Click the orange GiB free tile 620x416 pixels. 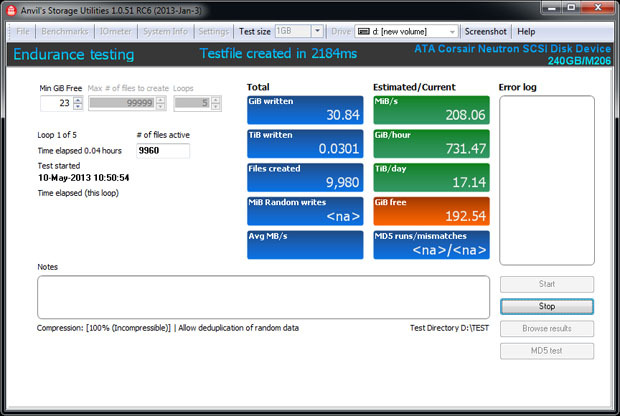coord(431,211)
